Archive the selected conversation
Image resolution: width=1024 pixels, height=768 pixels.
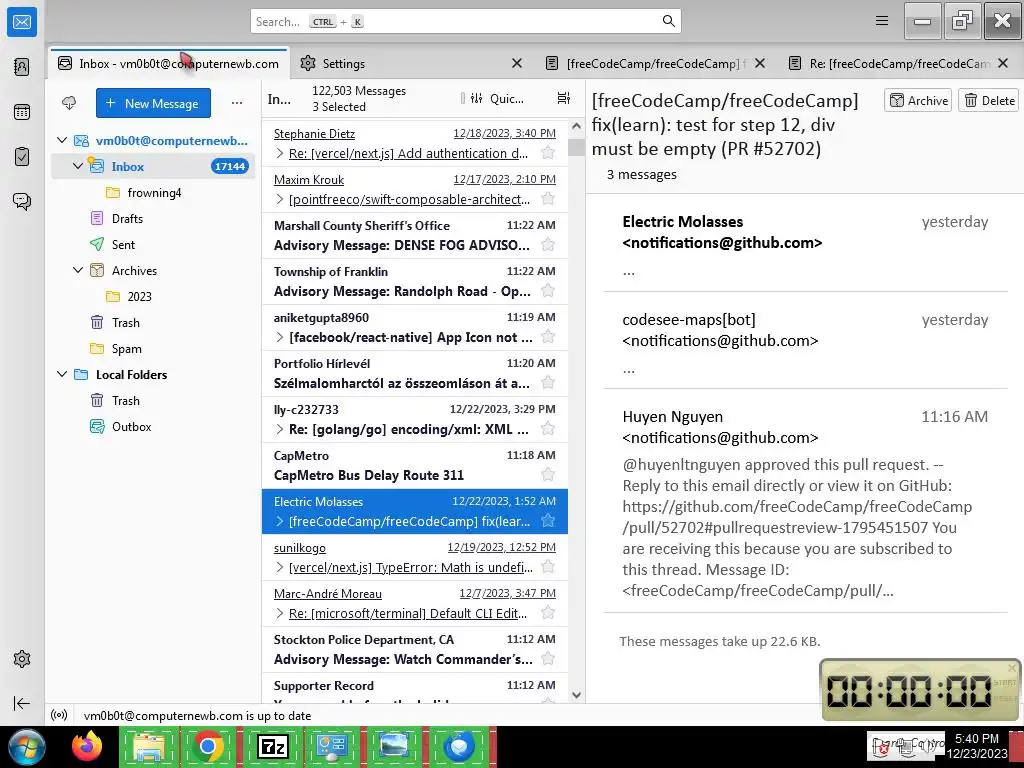[x=918, y=101]
